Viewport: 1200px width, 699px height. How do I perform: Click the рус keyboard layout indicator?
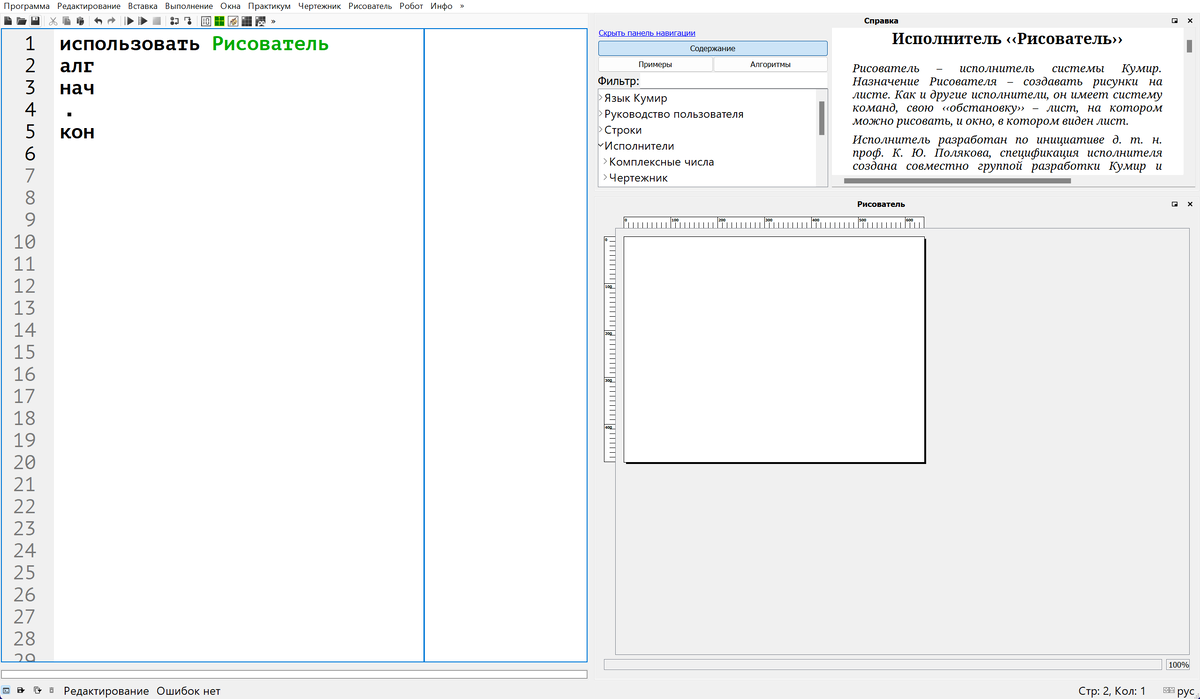1186,691
